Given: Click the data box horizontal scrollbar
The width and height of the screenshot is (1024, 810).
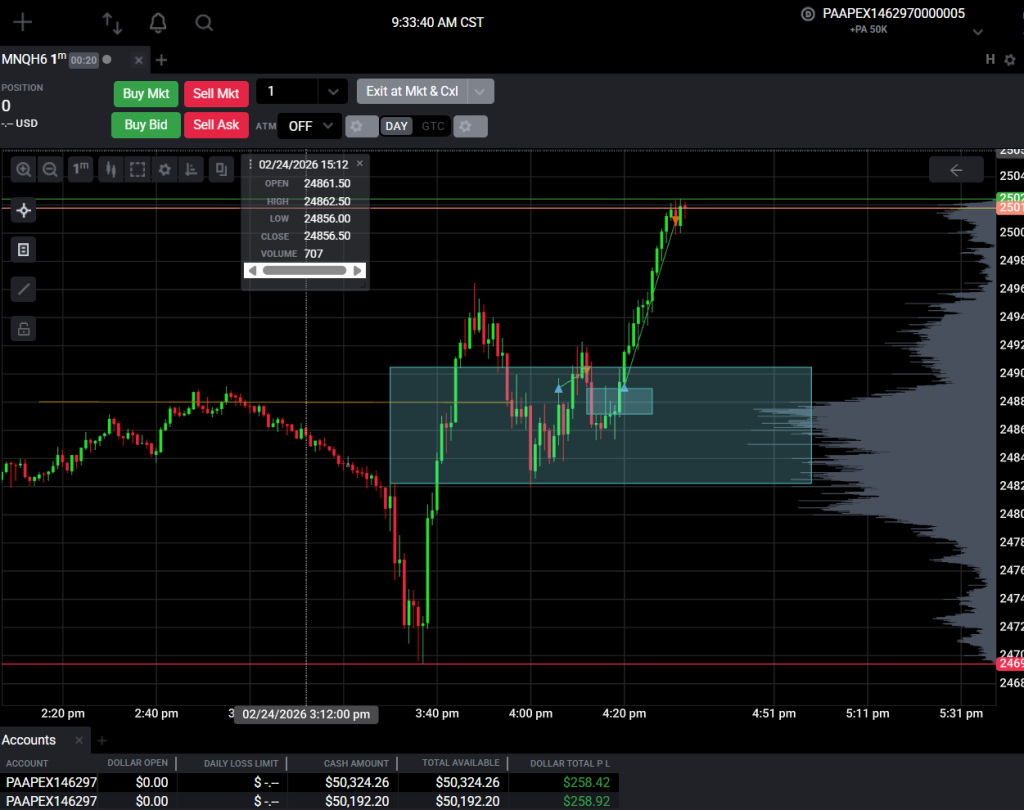Looking at the screenshot, I should [x=305, y=270].
